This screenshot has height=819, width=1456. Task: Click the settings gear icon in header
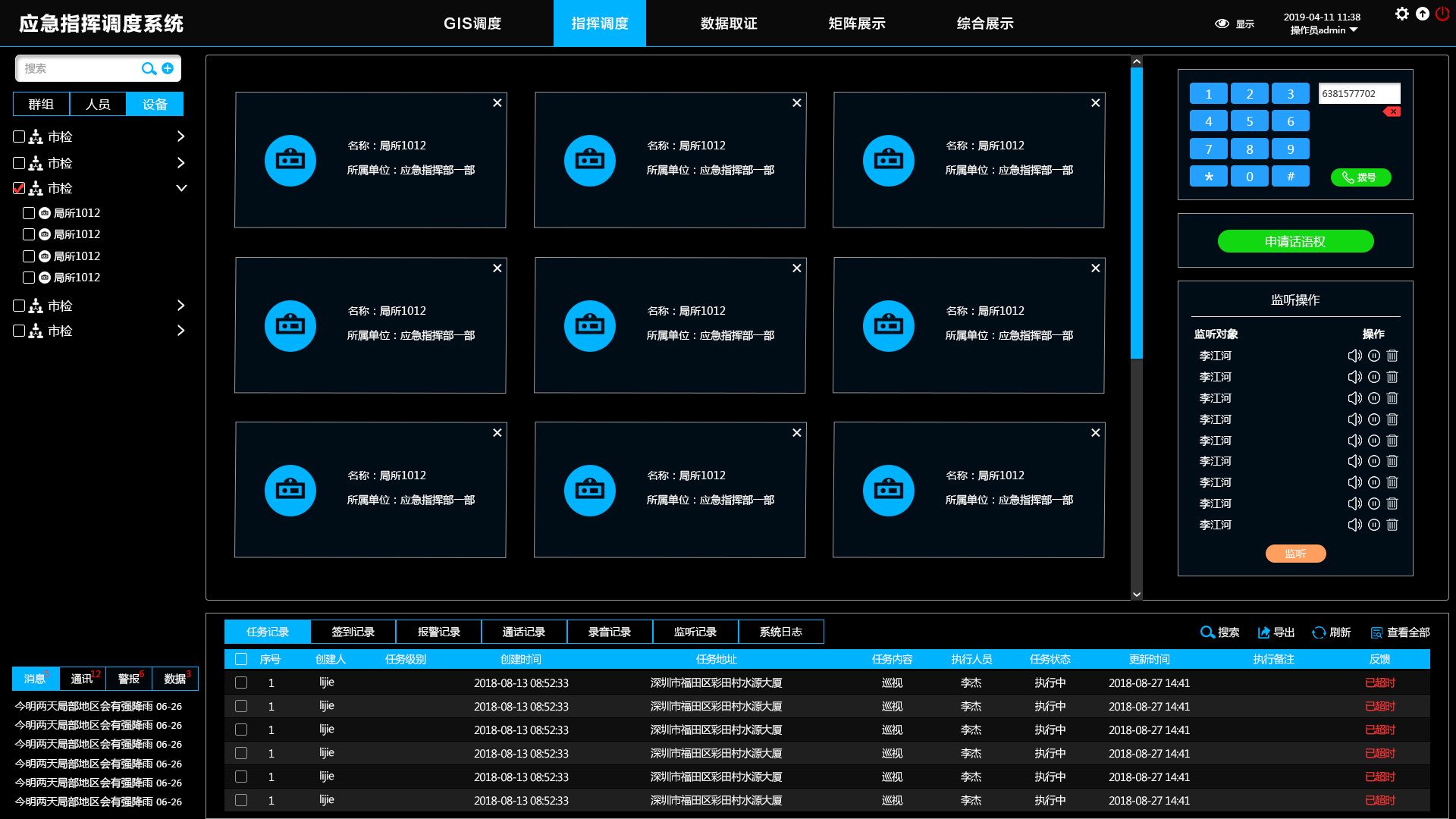click(x=1401, y=14)
